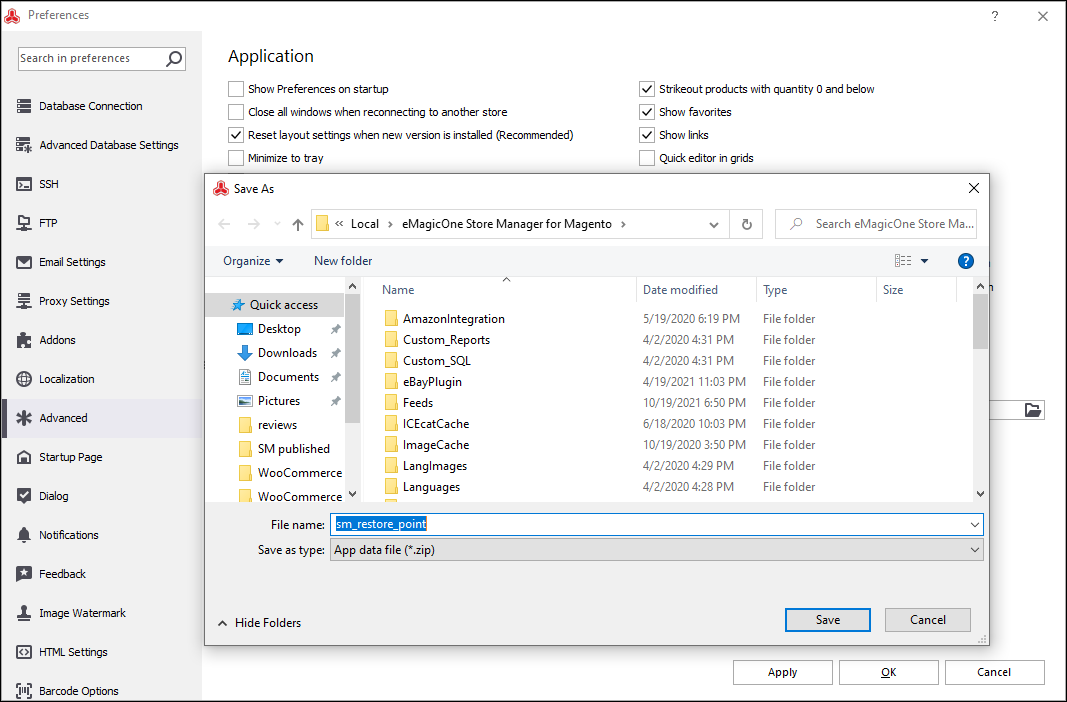Select Quick access in navigation pane
This screenshot has width=1067, height=702.
pyautogui.click(x=276, y=305)
